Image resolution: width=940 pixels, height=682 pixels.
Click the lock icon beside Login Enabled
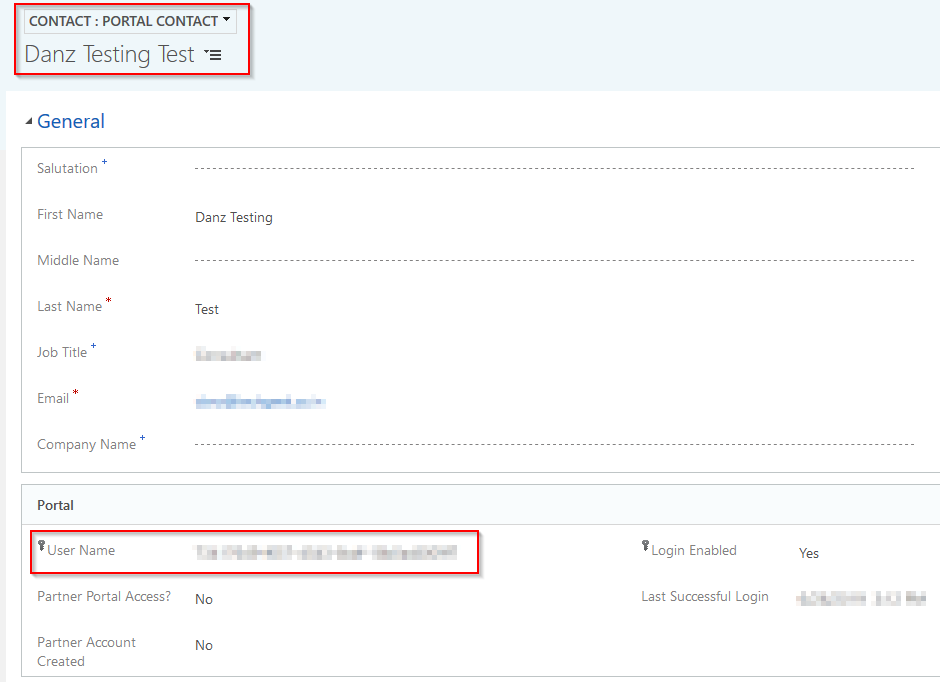click(645, 546)
